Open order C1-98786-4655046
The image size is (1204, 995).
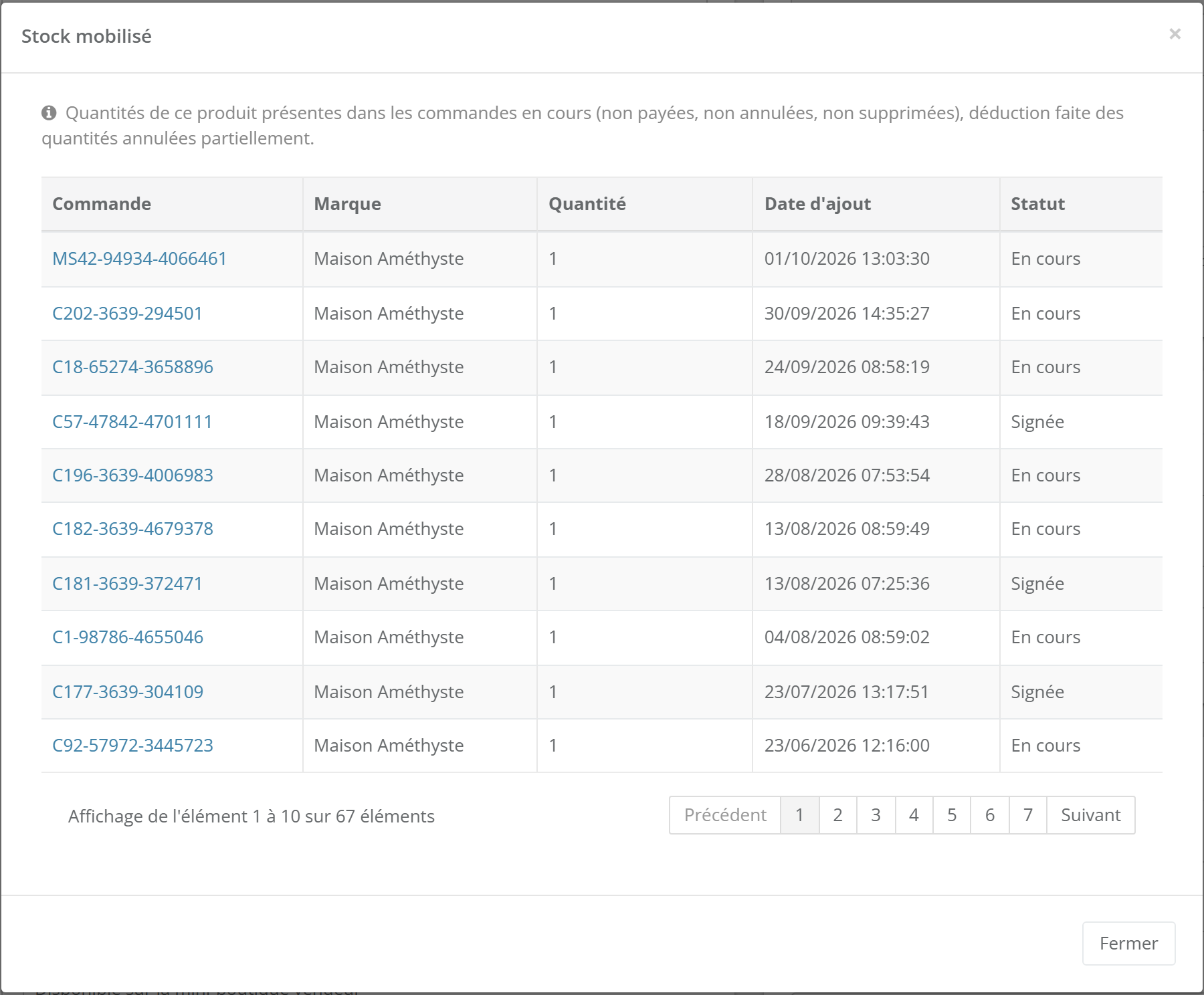[128, 637]
